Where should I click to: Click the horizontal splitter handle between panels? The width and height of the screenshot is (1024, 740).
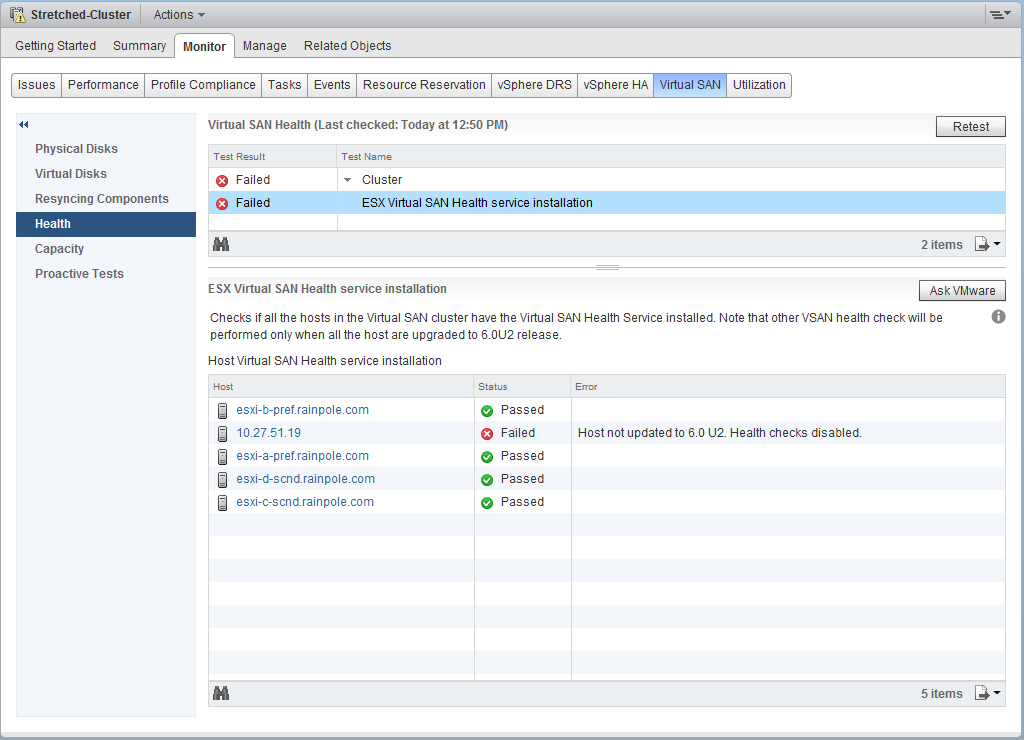[x=607, y=268]
